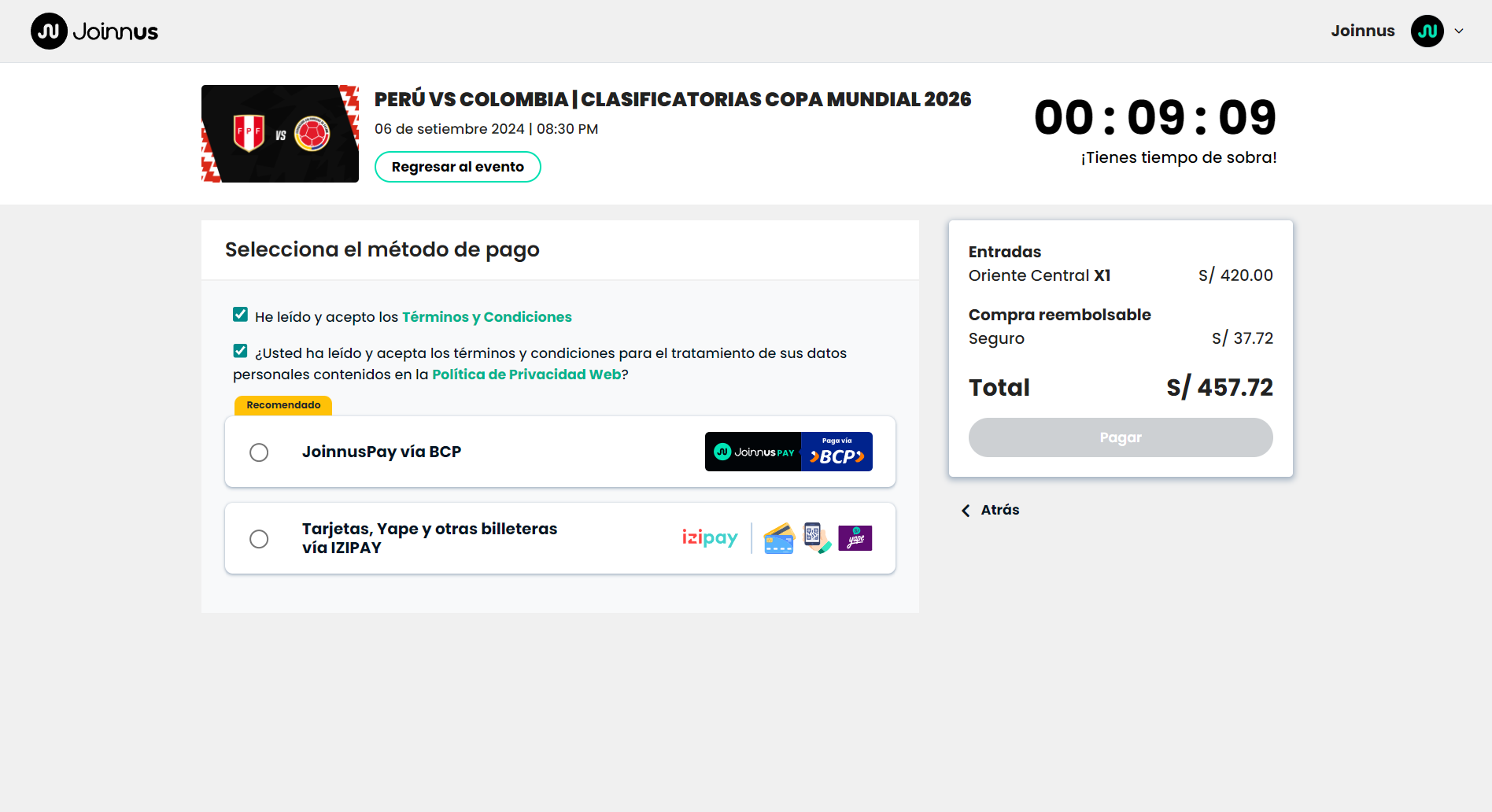Click the Joinnus logo in header
The image size is (1492, 812).
pos(94,31)
